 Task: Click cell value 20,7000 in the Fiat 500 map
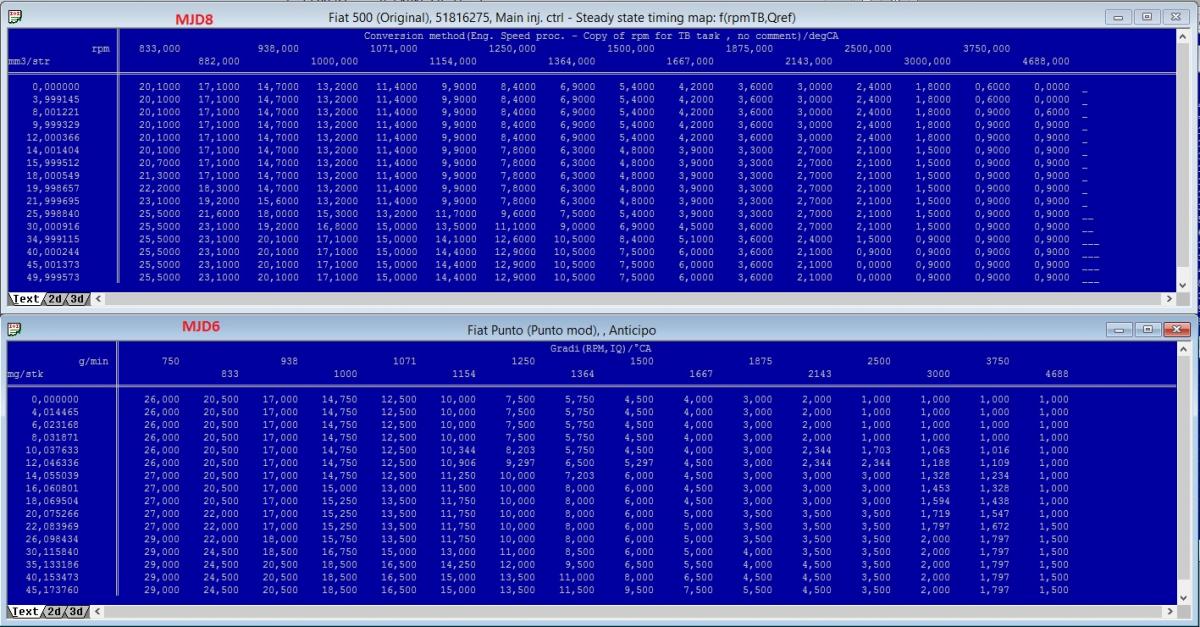[x=160, y=163]
